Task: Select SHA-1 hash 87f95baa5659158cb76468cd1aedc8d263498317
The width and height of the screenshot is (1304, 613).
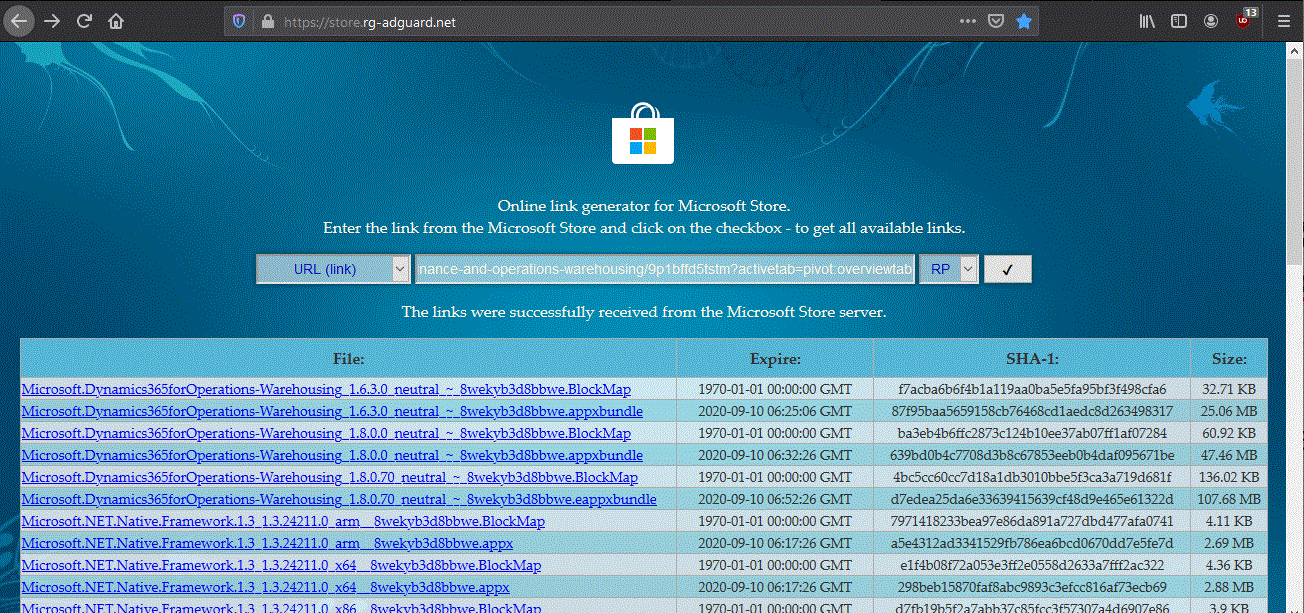Action: [1032, 411]
